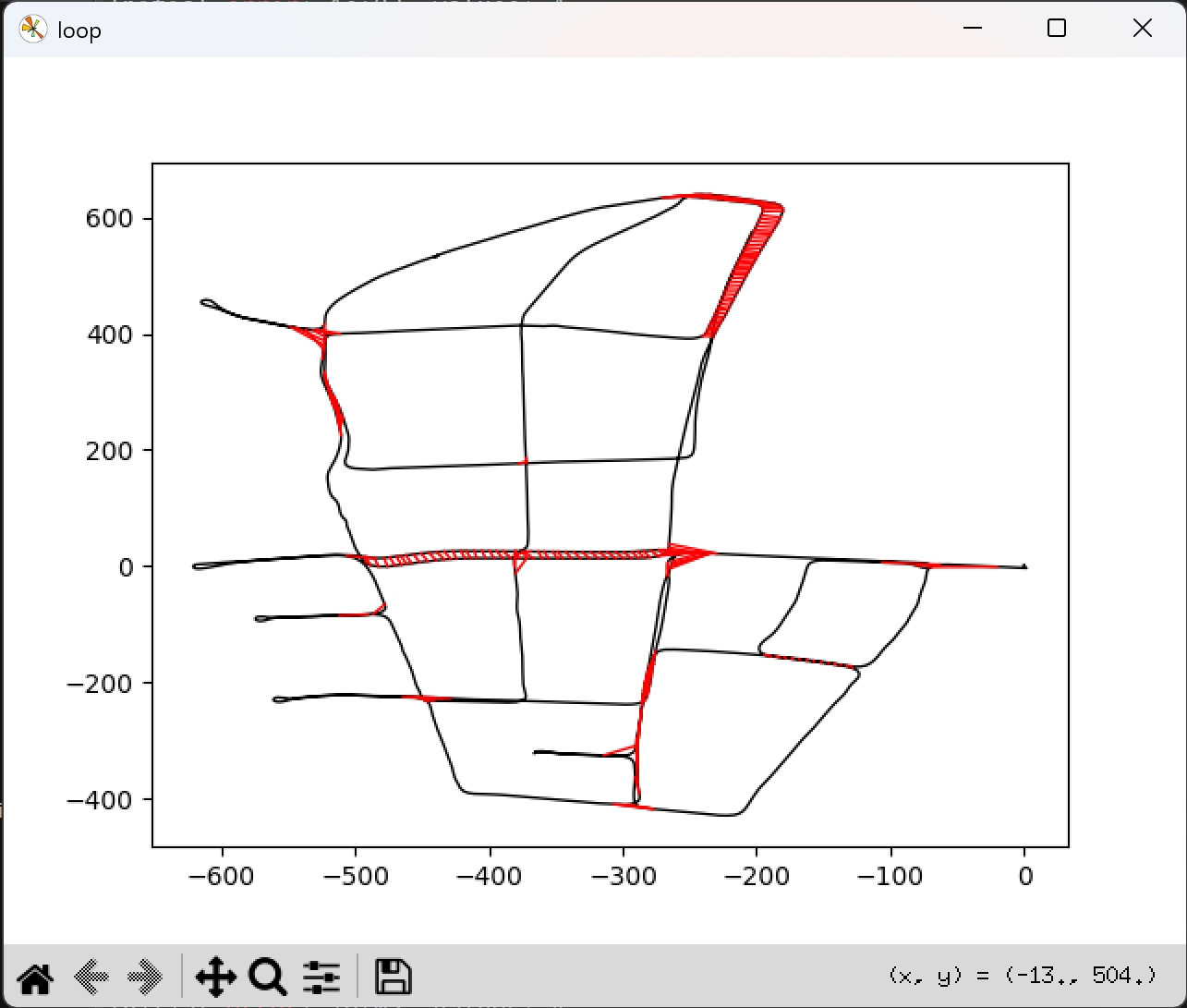Click the "loop" window title text

click(79, 30)
